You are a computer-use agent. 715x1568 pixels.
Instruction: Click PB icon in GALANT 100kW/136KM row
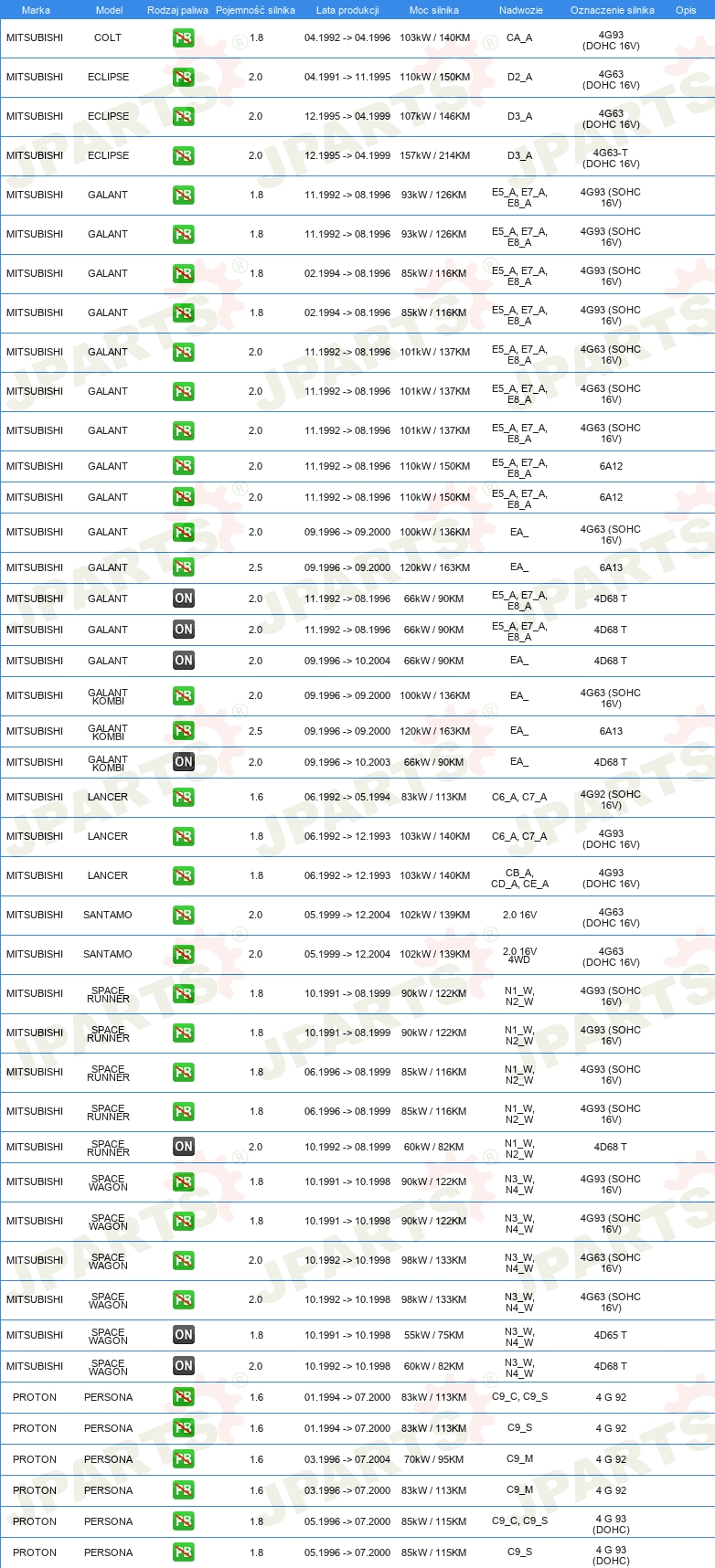coord(183,533)
